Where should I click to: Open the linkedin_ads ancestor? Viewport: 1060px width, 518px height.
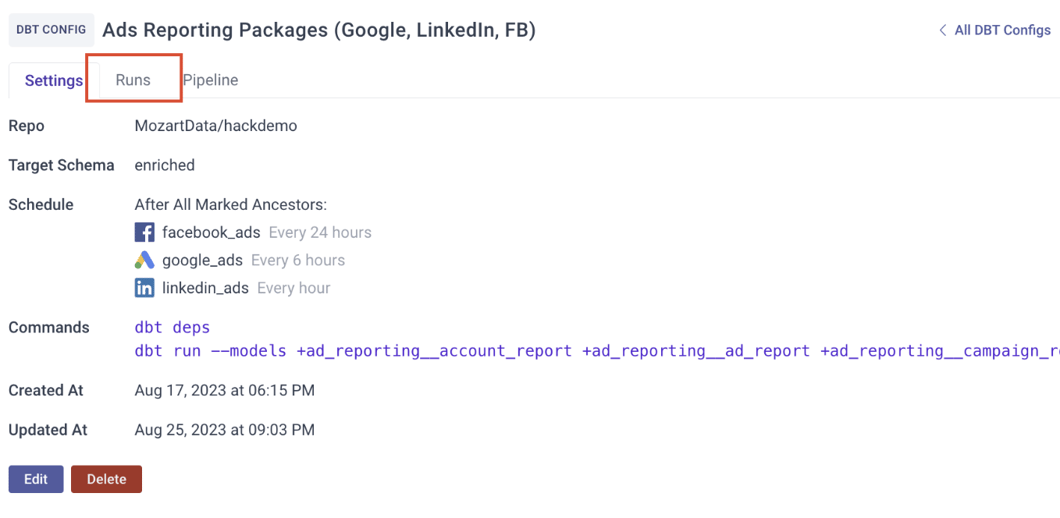coord(205,288)
